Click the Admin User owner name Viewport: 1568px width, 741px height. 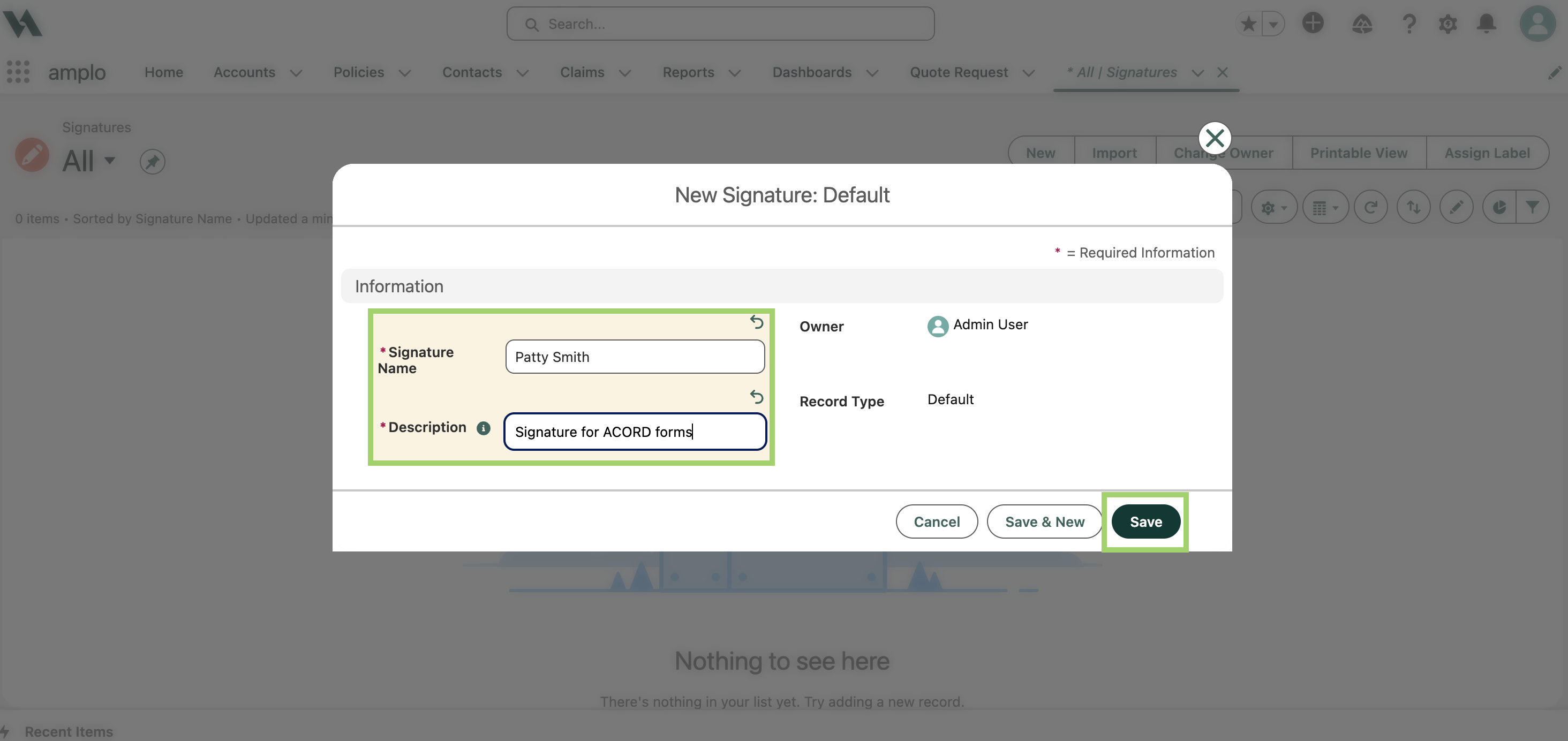click(990, 324)
